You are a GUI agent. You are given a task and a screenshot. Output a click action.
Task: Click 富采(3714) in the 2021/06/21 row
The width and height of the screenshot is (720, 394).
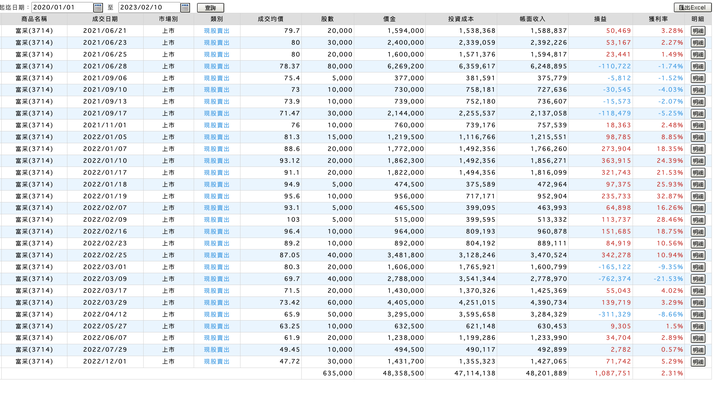(x=34, y=31)
